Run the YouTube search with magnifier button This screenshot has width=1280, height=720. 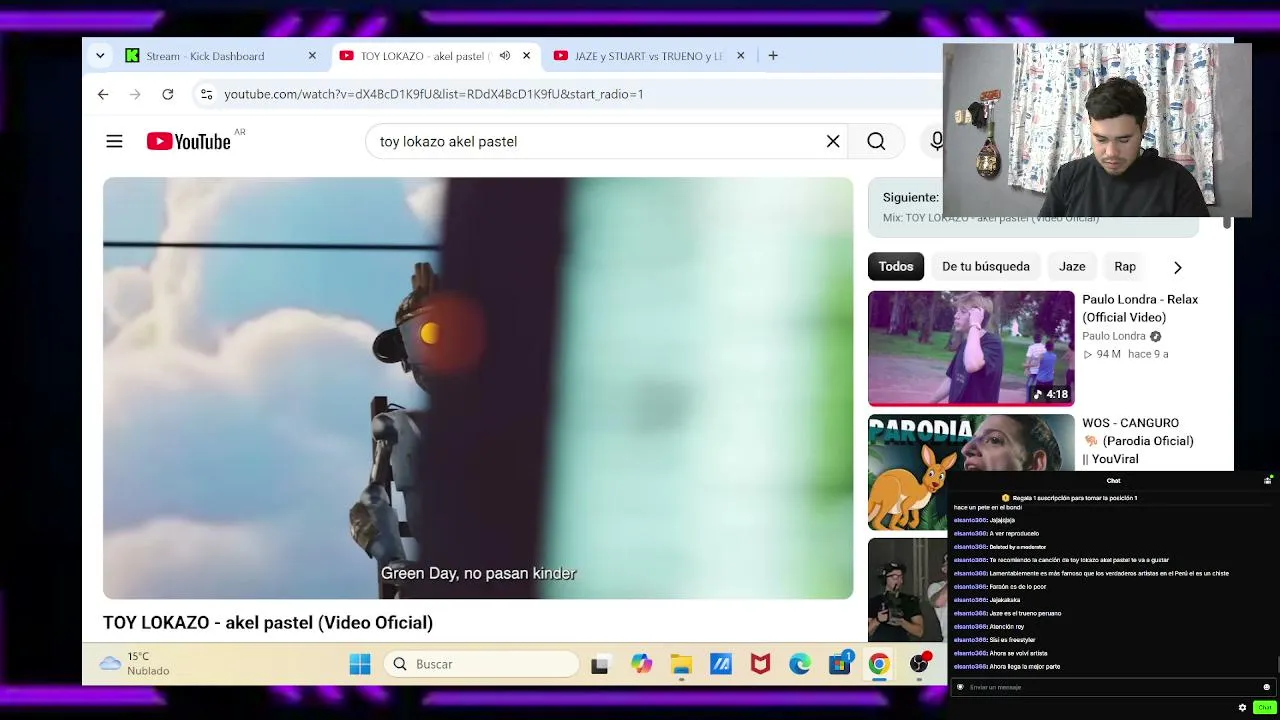[x=876, y=142]
